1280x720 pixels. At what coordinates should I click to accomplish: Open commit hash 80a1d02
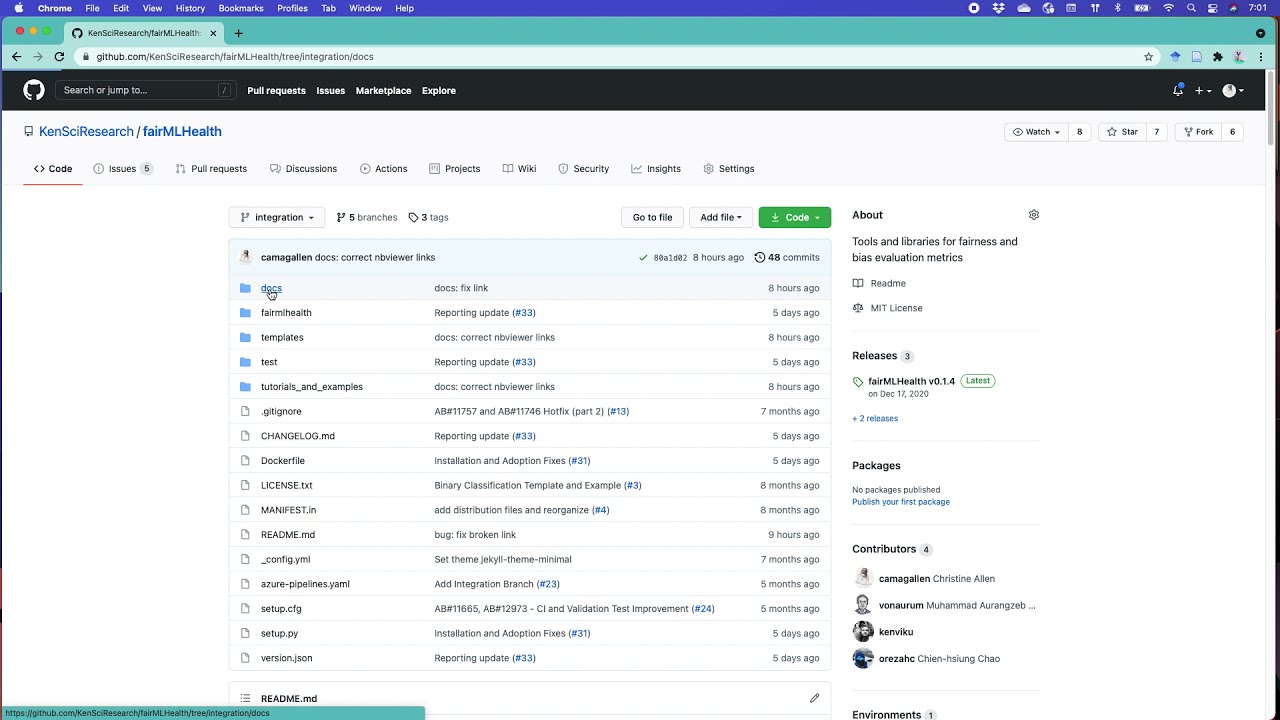click(670, 257)
